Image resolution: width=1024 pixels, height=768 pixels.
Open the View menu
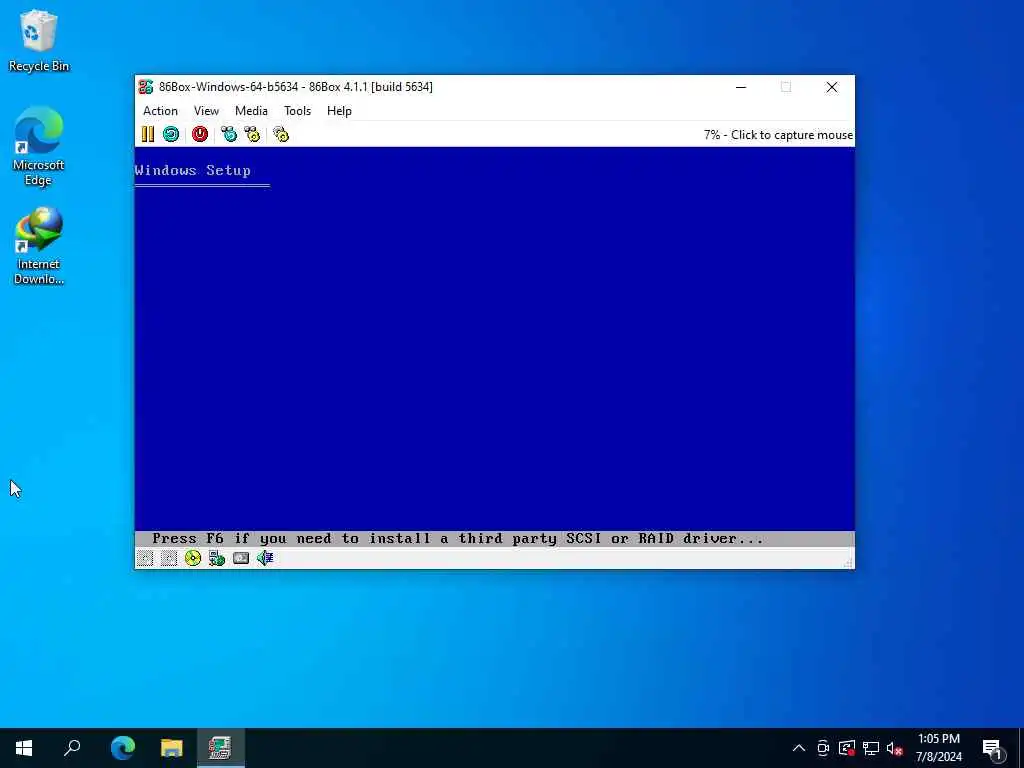pos(206,111)
